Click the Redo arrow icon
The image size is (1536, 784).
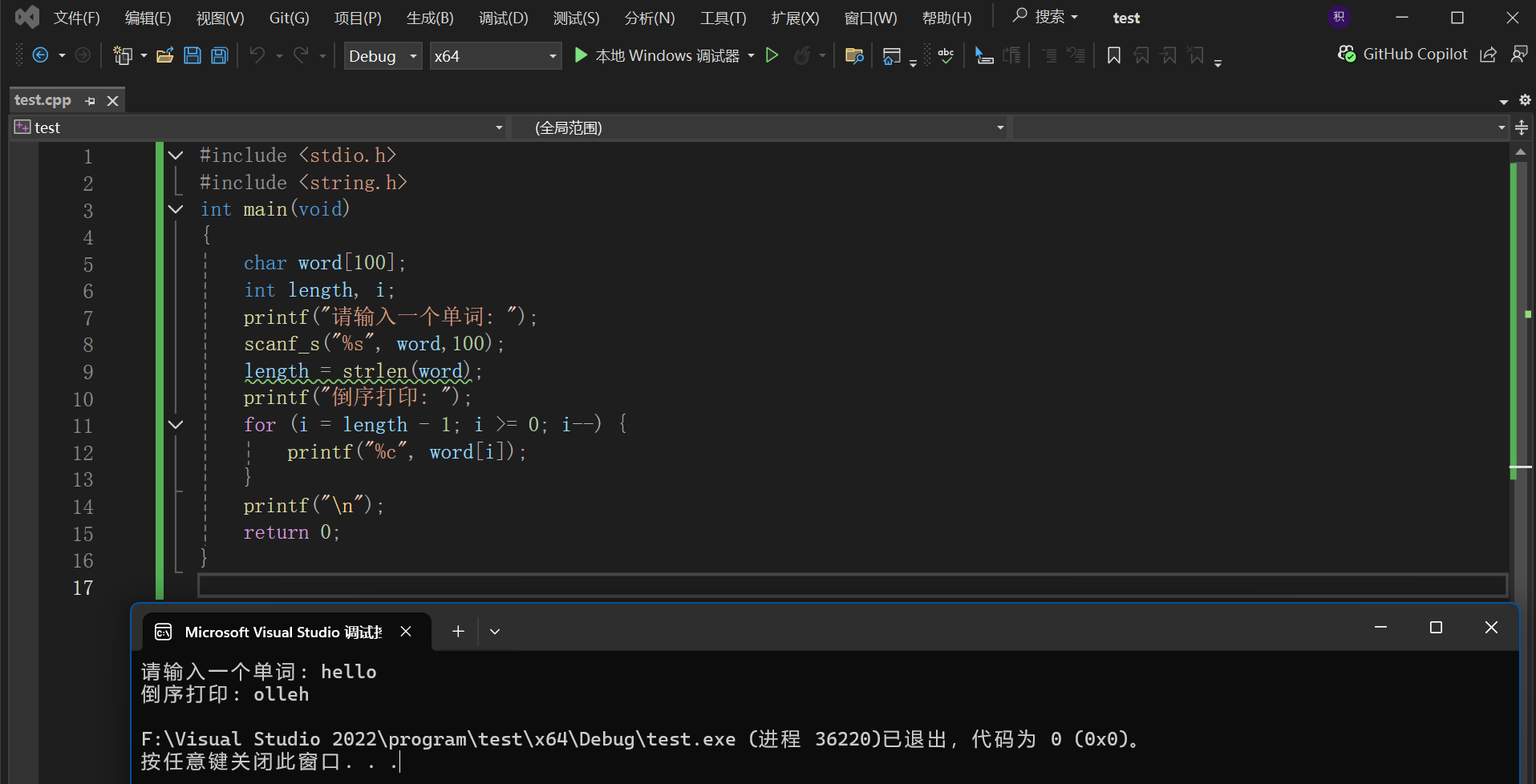(x=302, y=55)
